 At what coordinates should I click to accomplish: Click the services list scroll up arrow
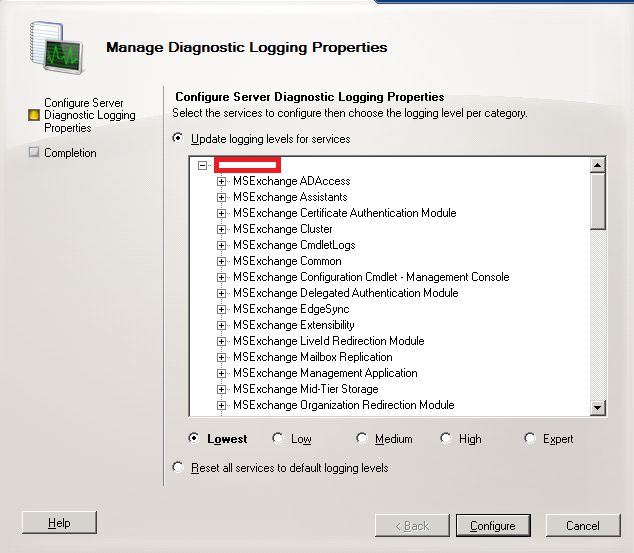[x=597, y=165]
